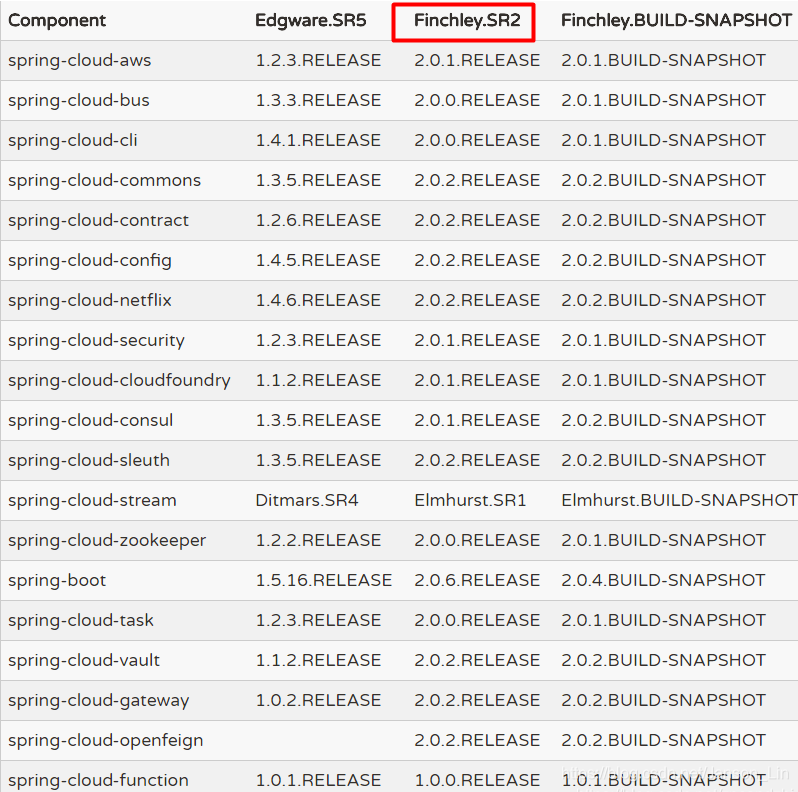The height and width of the screenshot is (792, 798).
Task: Click 2.0.2.RELEASE in the spring-cloud-sleuth row
Action: [477, 460]
